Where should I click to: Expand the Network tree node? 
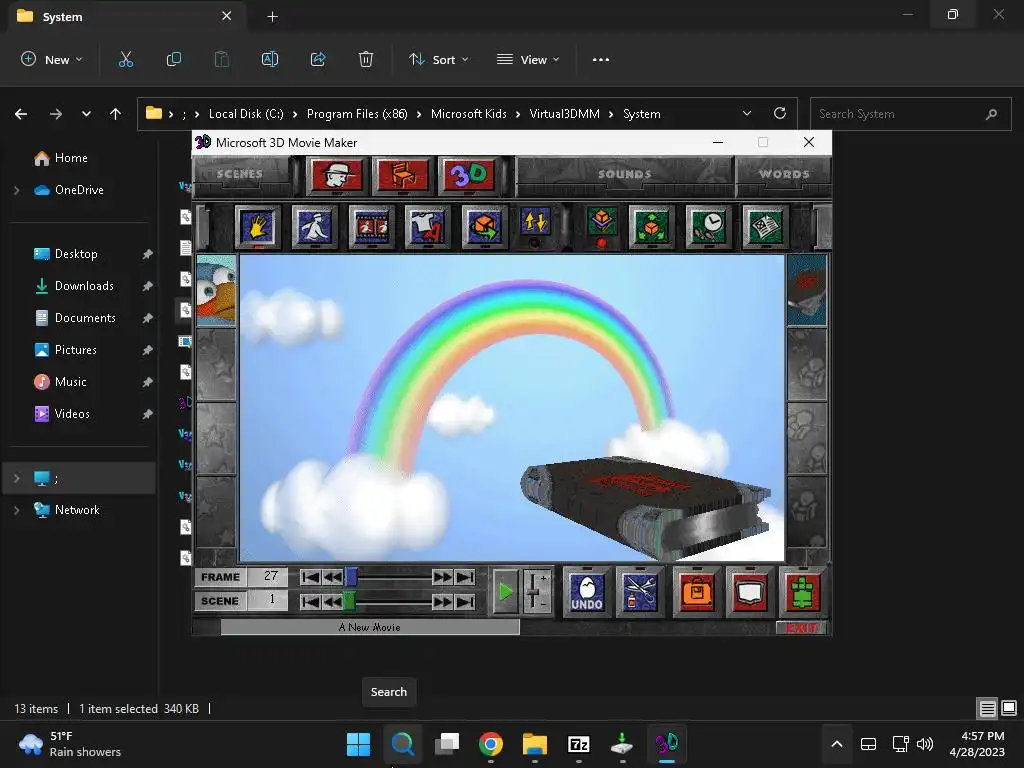[16, 510]
